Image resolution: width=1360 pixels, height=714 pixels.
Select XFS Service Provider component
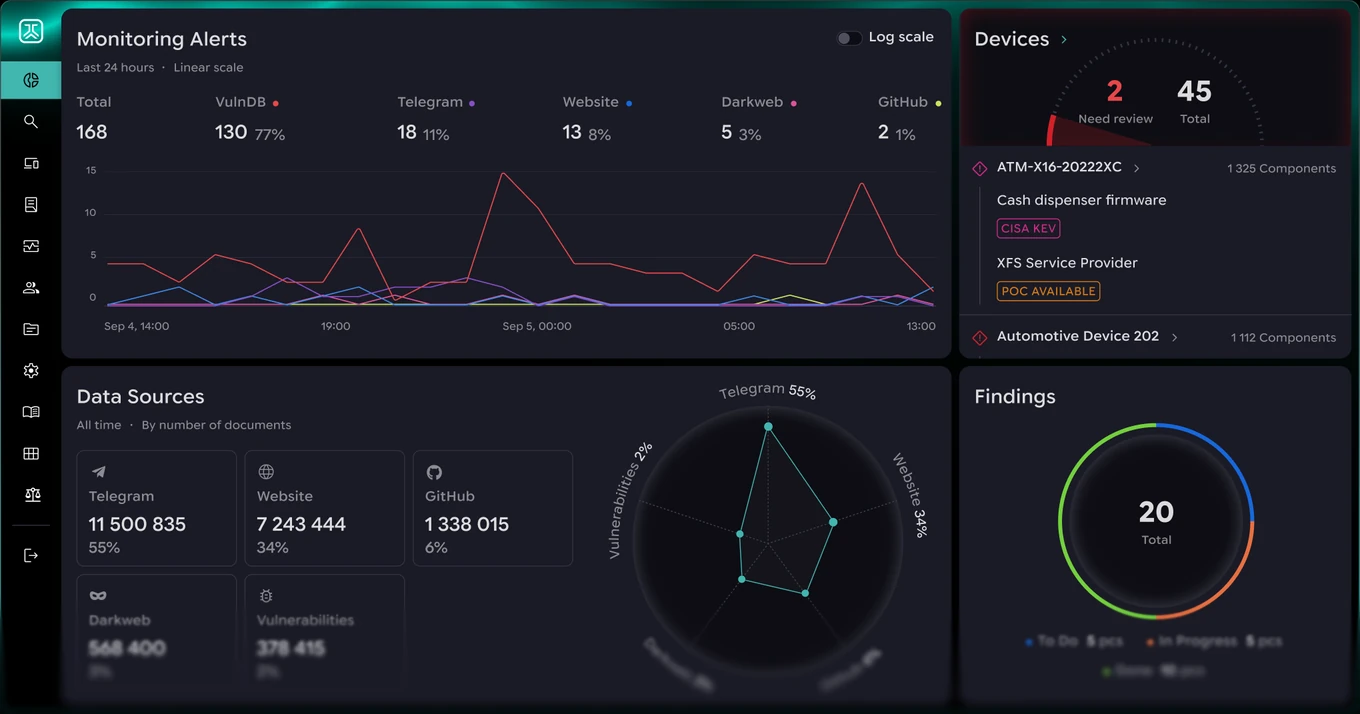coord(1067,263)
